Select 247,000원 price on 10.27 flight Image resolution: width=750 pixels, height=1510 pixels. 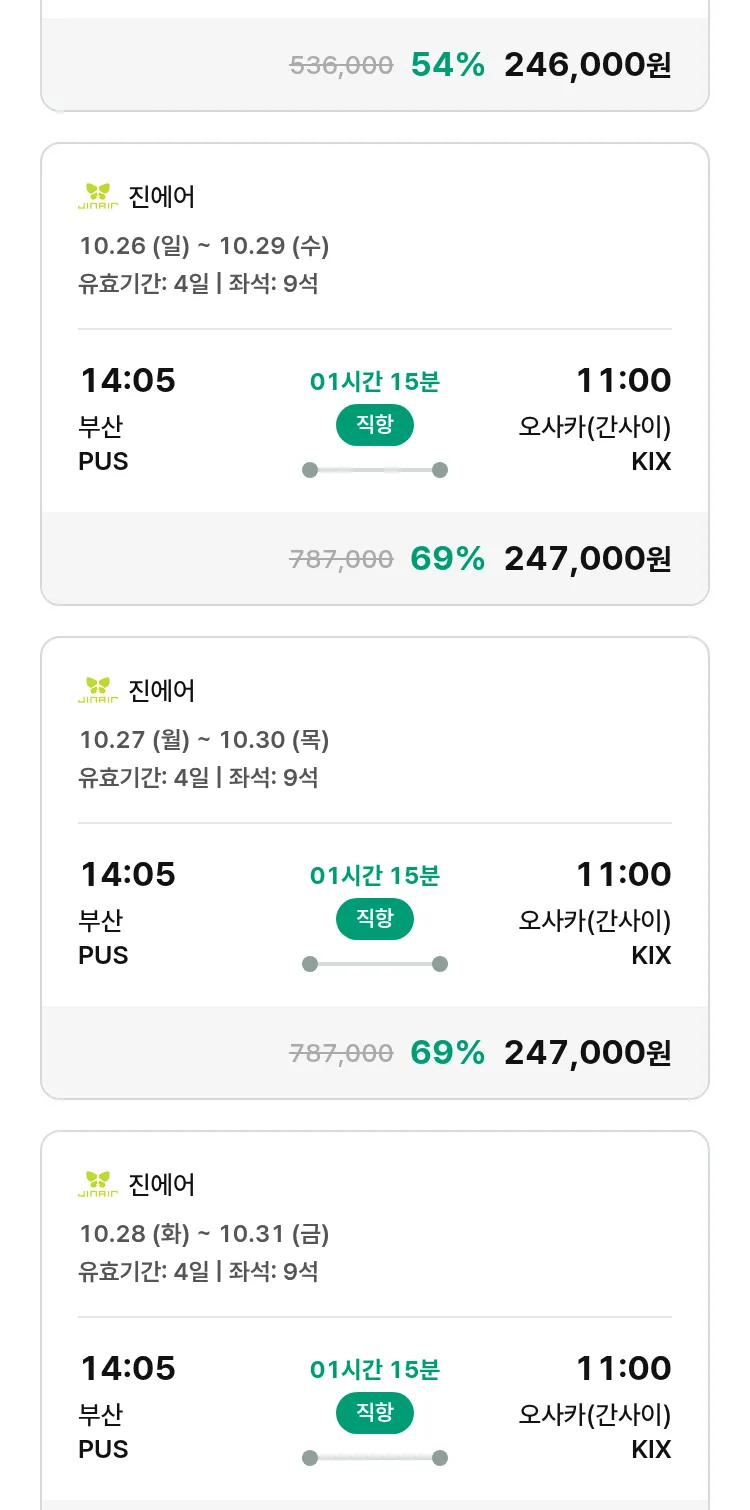tap(587, 1052)
